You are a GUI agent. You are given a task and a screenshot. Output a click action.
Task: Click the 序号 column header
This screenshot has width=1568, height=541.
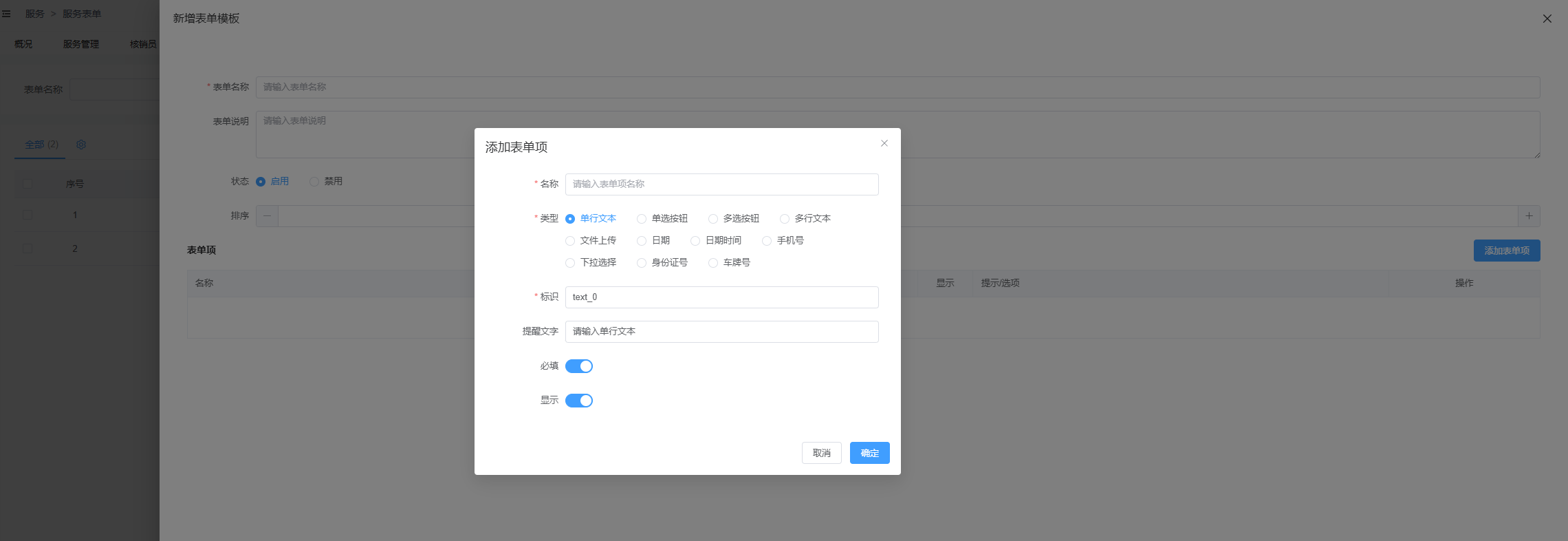75,184
